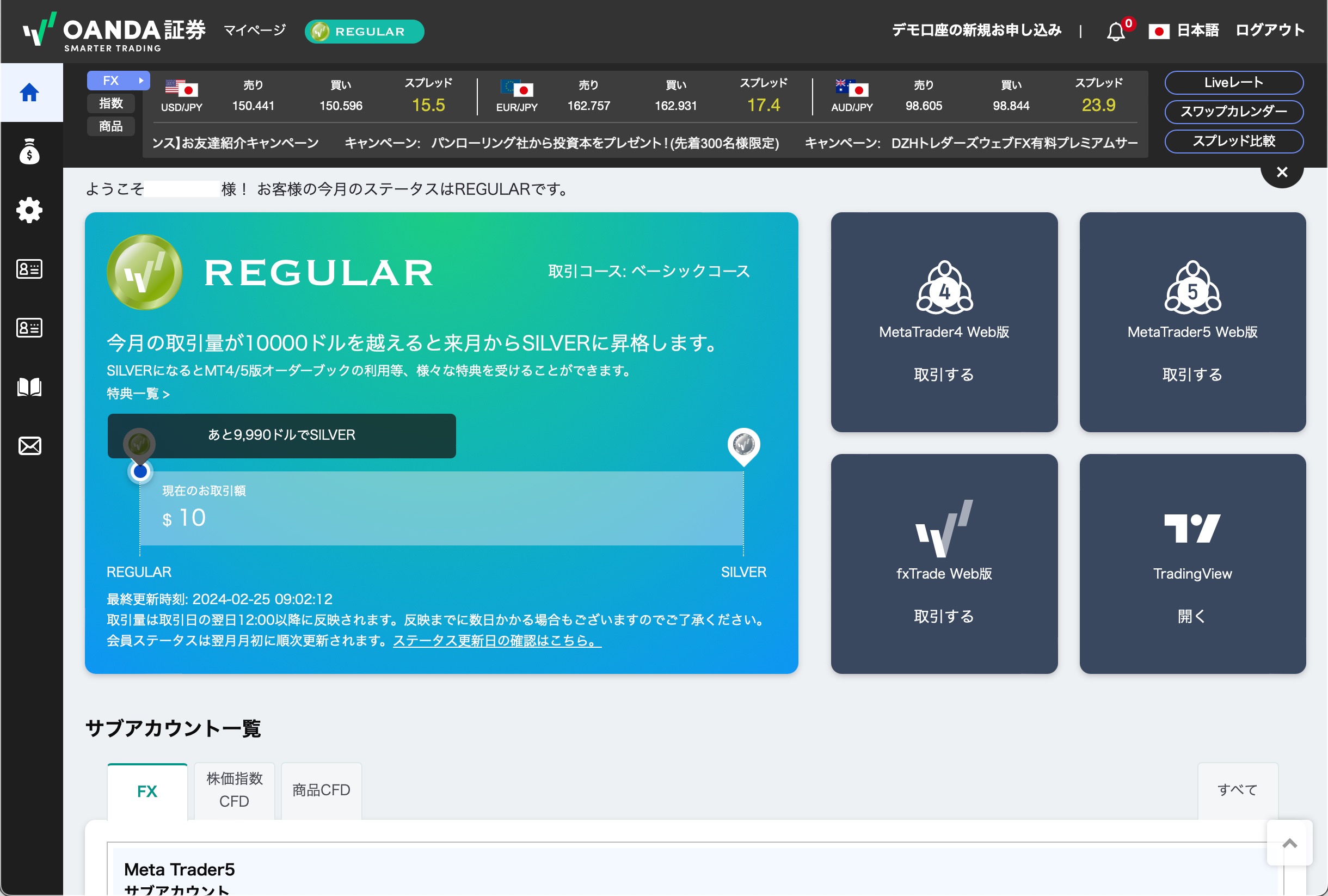The height and width of the screenshot is (896, 1328).
Task: Open マイページ in header
Action: click(x=254, y=30)
